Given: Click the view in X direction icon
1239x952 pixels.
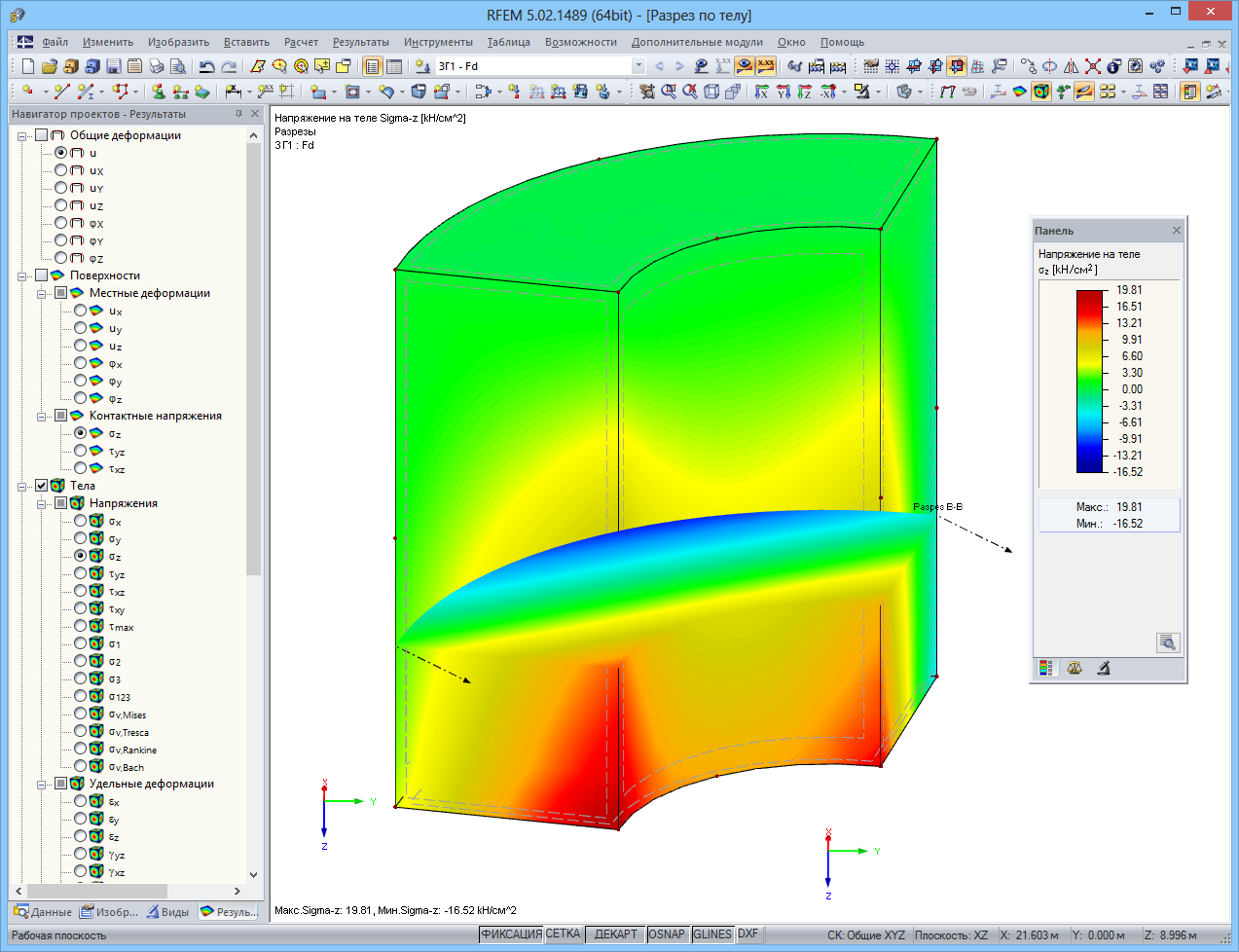Looking at the screenshot, I should click(x=762, y=92).
